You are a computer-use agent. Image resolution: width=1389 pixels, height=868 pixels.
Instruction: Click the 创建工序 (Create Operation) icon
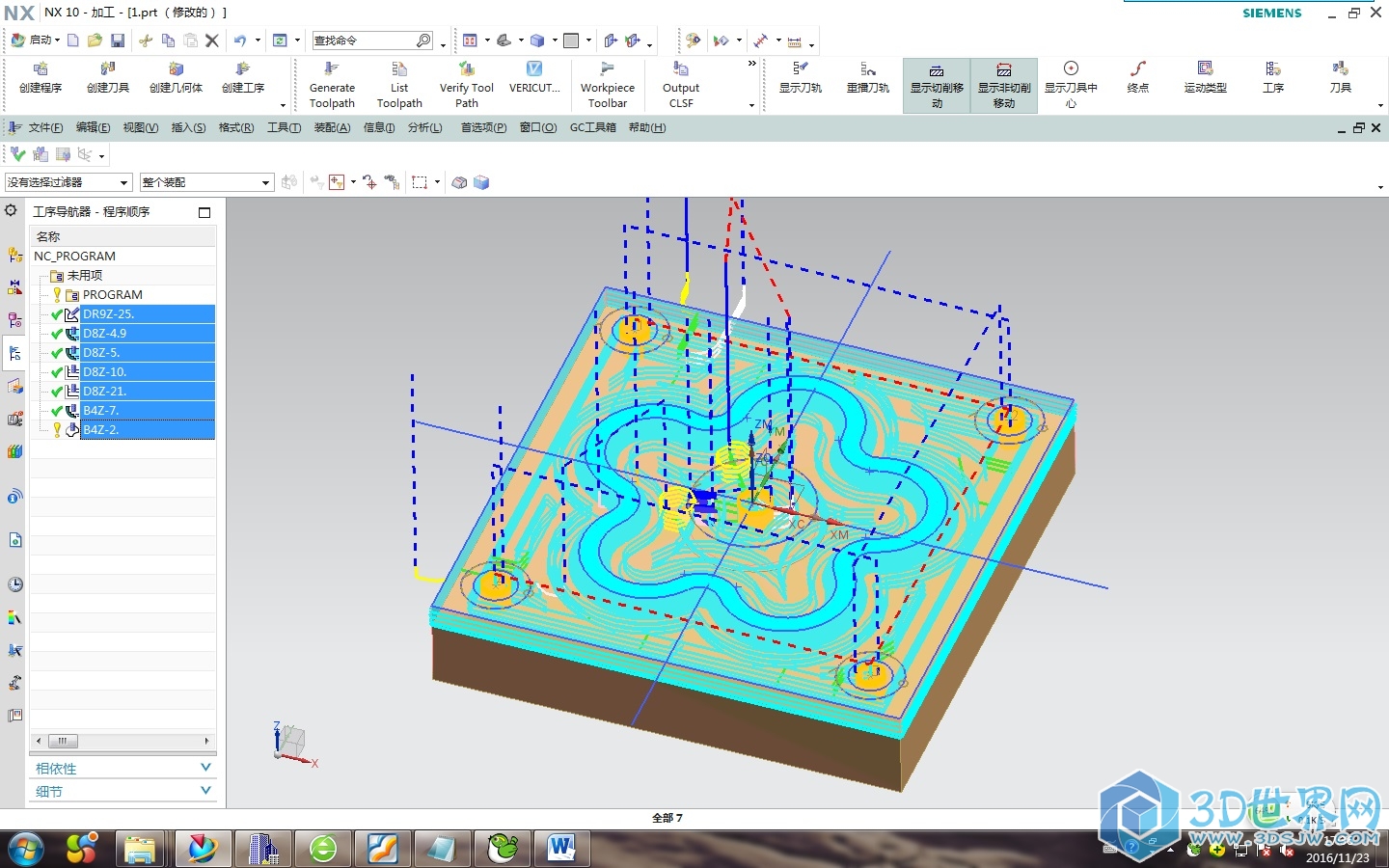243,69
